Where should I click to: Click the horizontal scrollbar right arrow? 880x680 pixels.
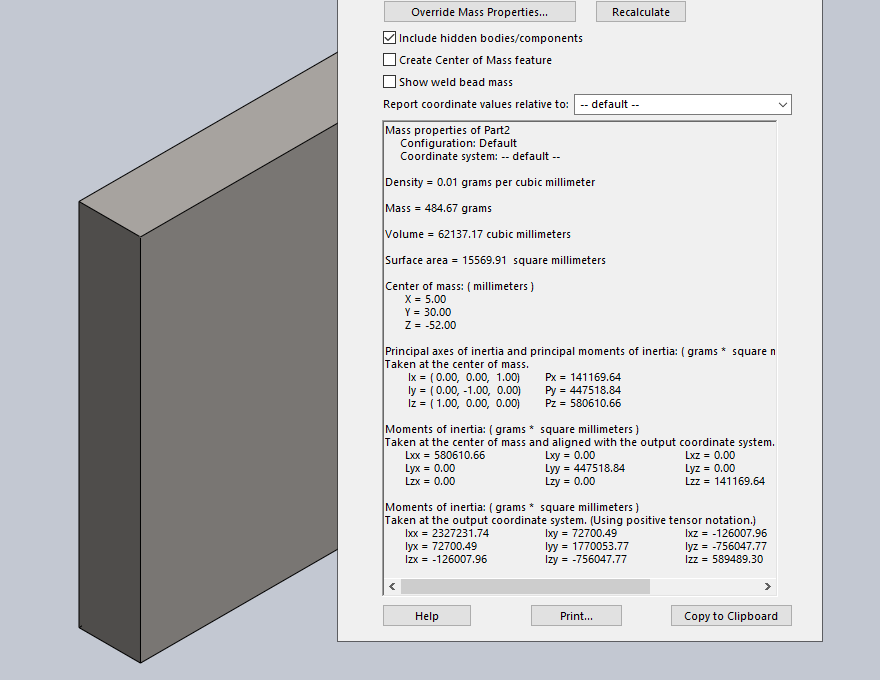(x=768, y=587)
